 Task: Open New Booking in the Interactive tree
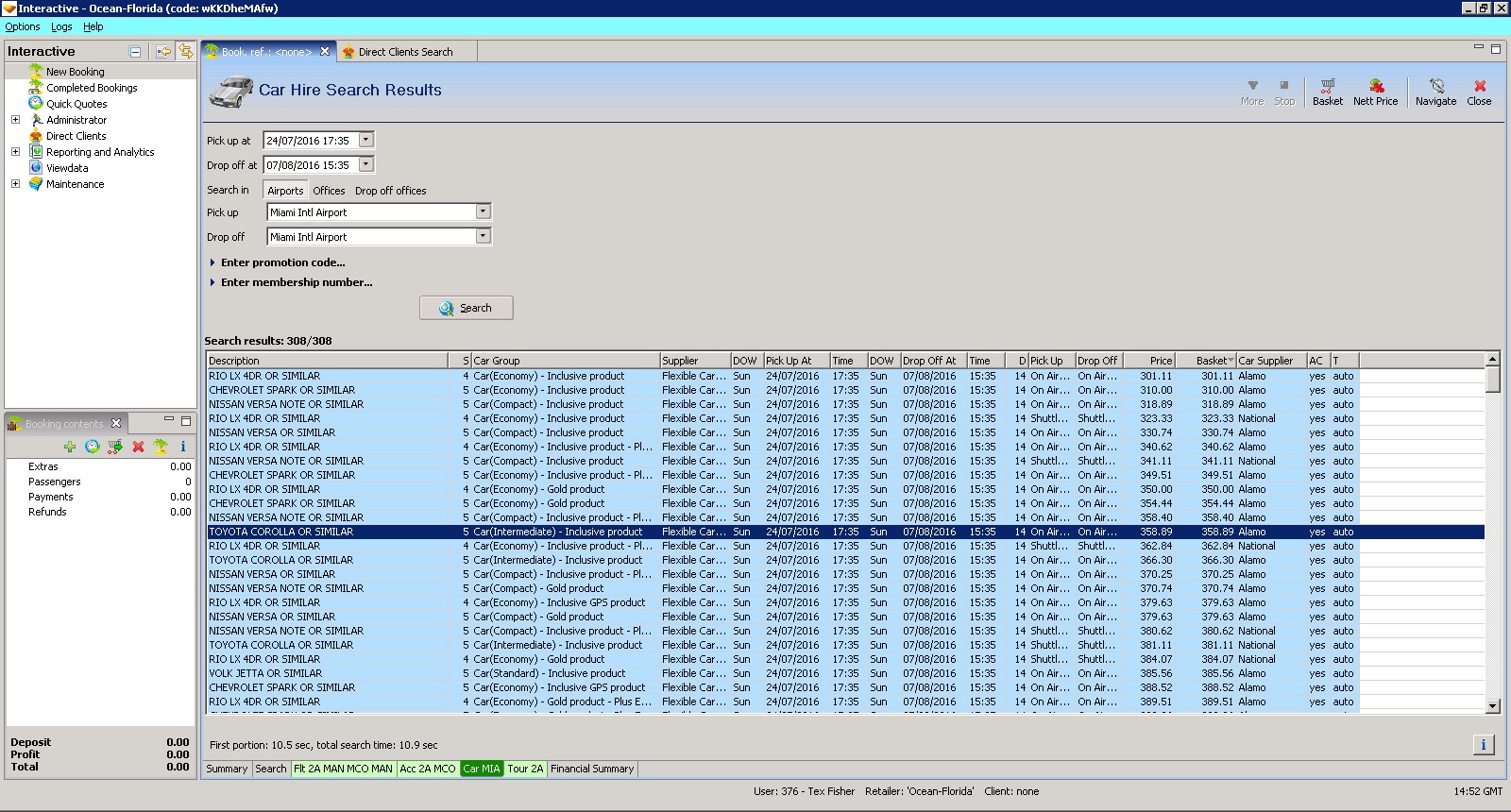point(76,72)
